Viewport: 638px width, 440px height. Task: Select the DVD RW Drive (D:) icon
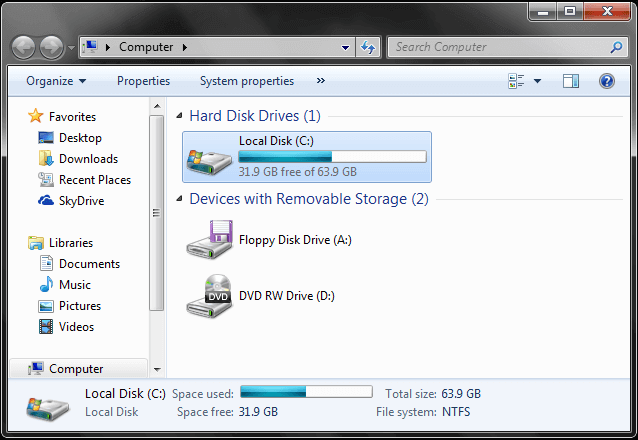[210, 296]
